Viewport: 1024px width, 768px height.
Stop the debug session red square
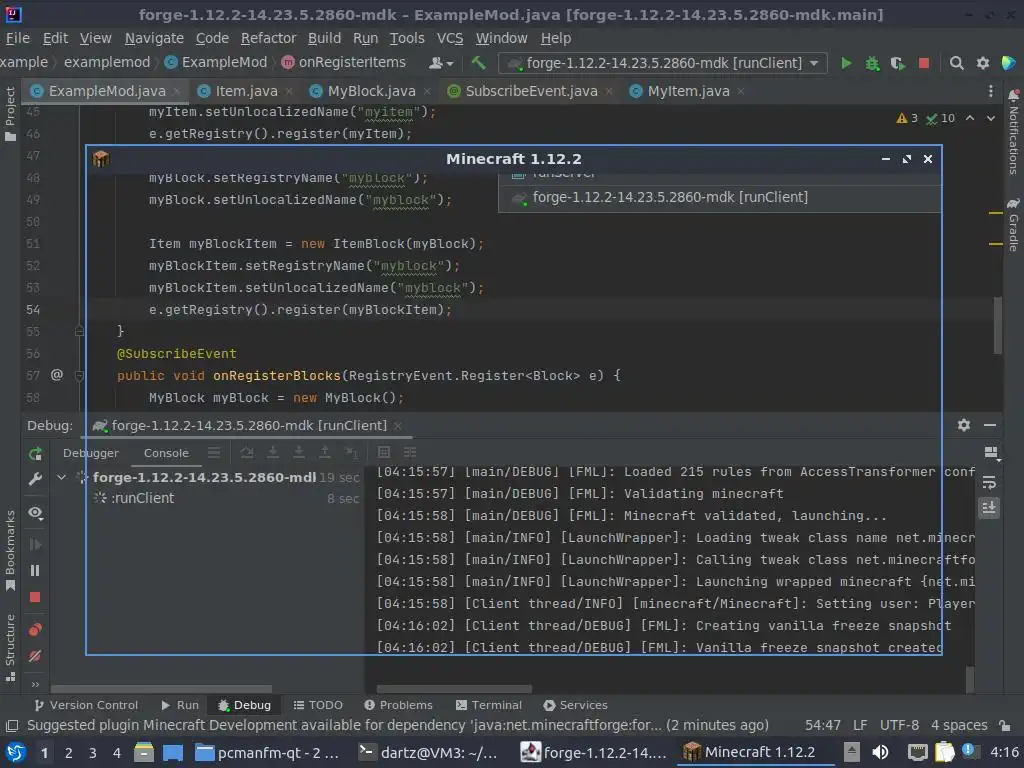(35, 598)
